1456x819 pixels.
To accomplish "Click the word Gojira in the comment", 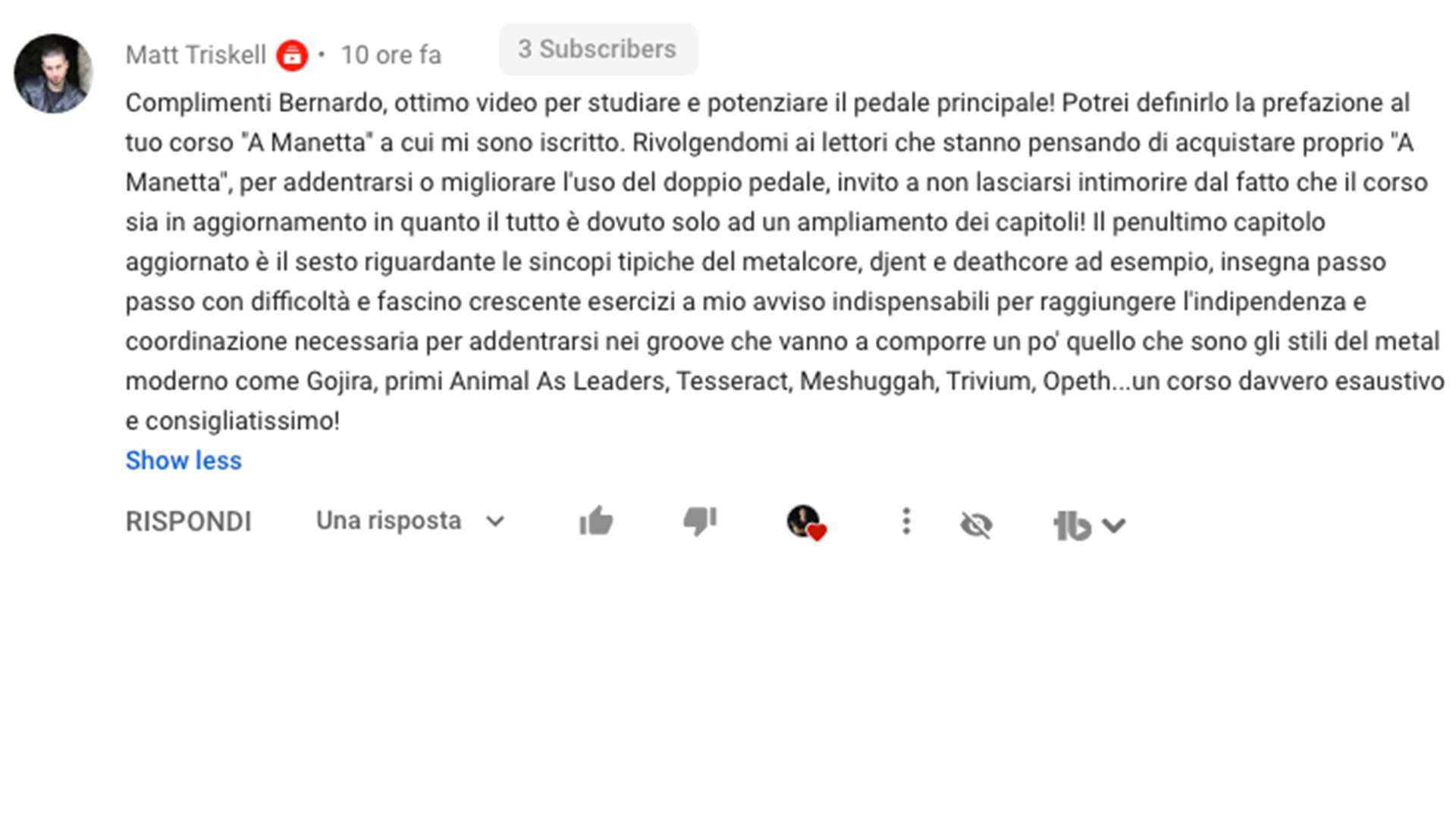I will coord(340,381).
